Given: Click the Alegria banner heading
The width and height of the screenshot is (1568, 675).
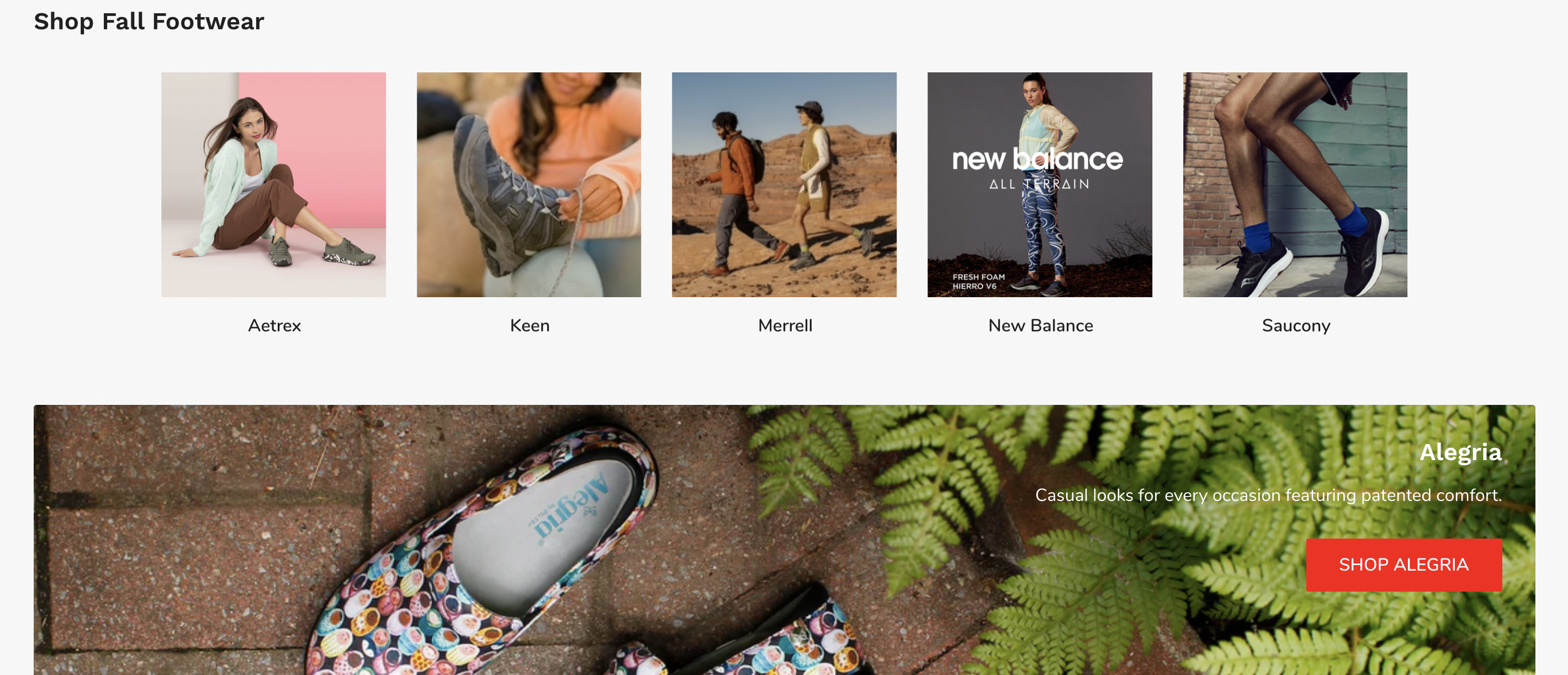Looking at the screenshot, I should point(1460,452).
